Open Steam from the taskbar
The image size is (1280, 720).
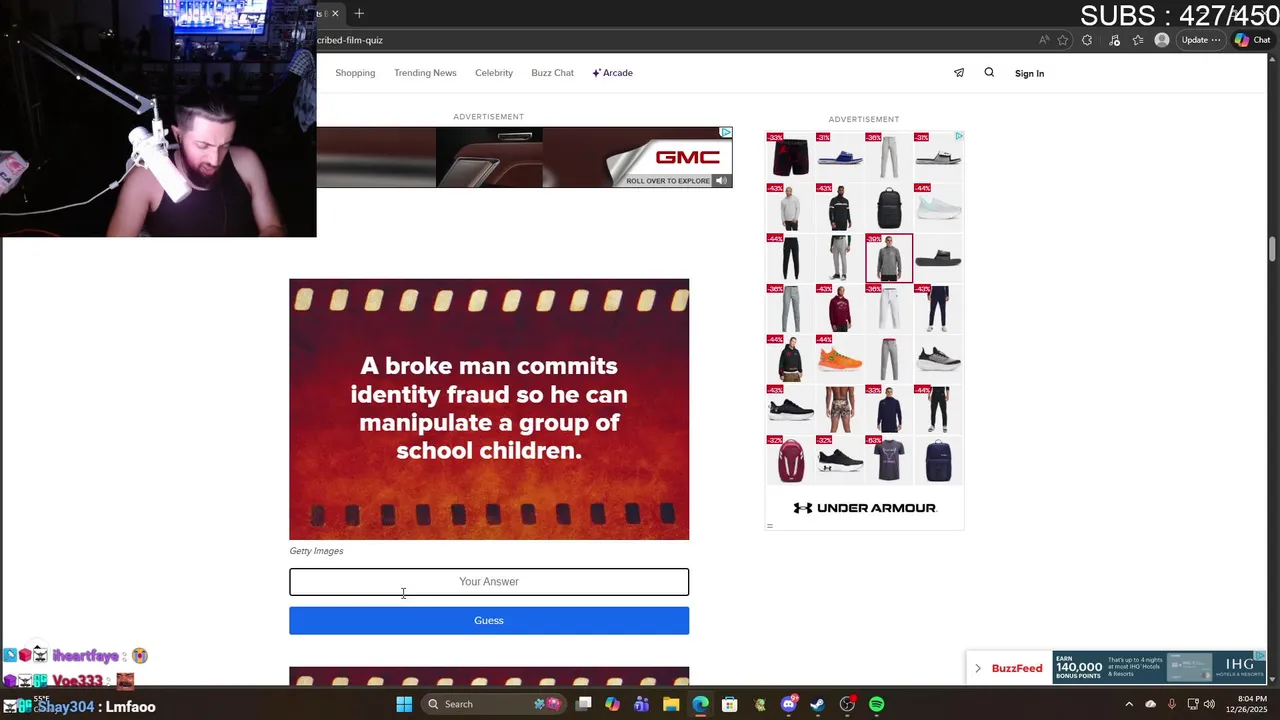click(x=818, y=704)
